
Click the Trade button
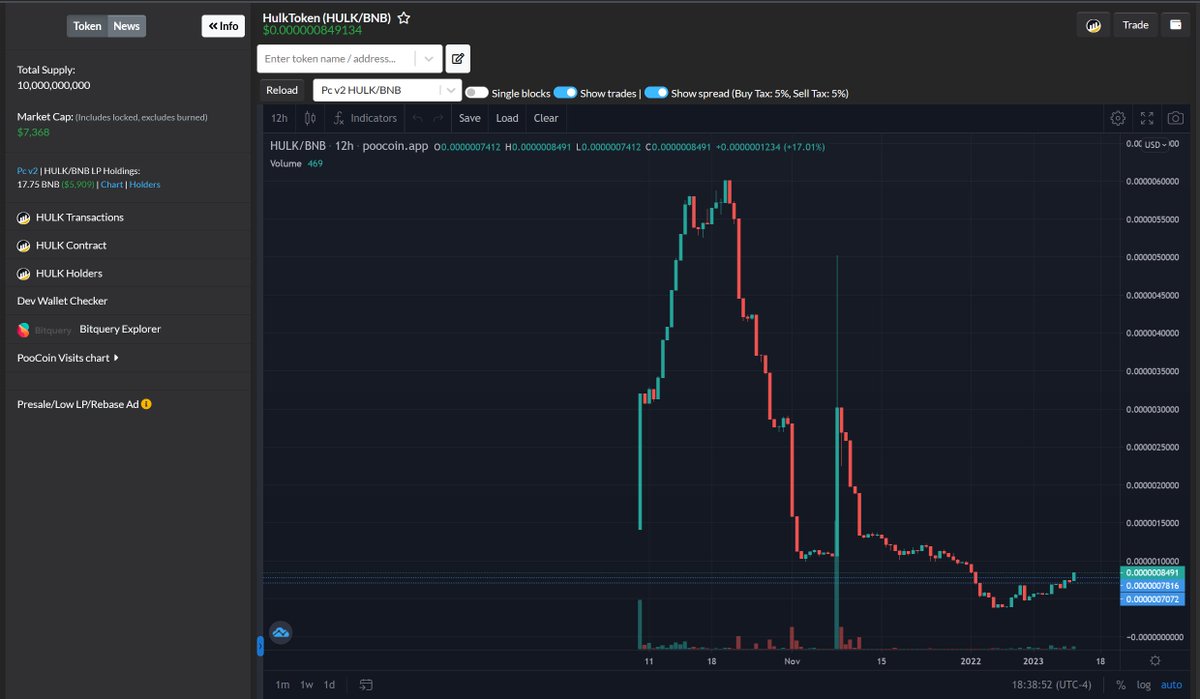pos(1135,25)
